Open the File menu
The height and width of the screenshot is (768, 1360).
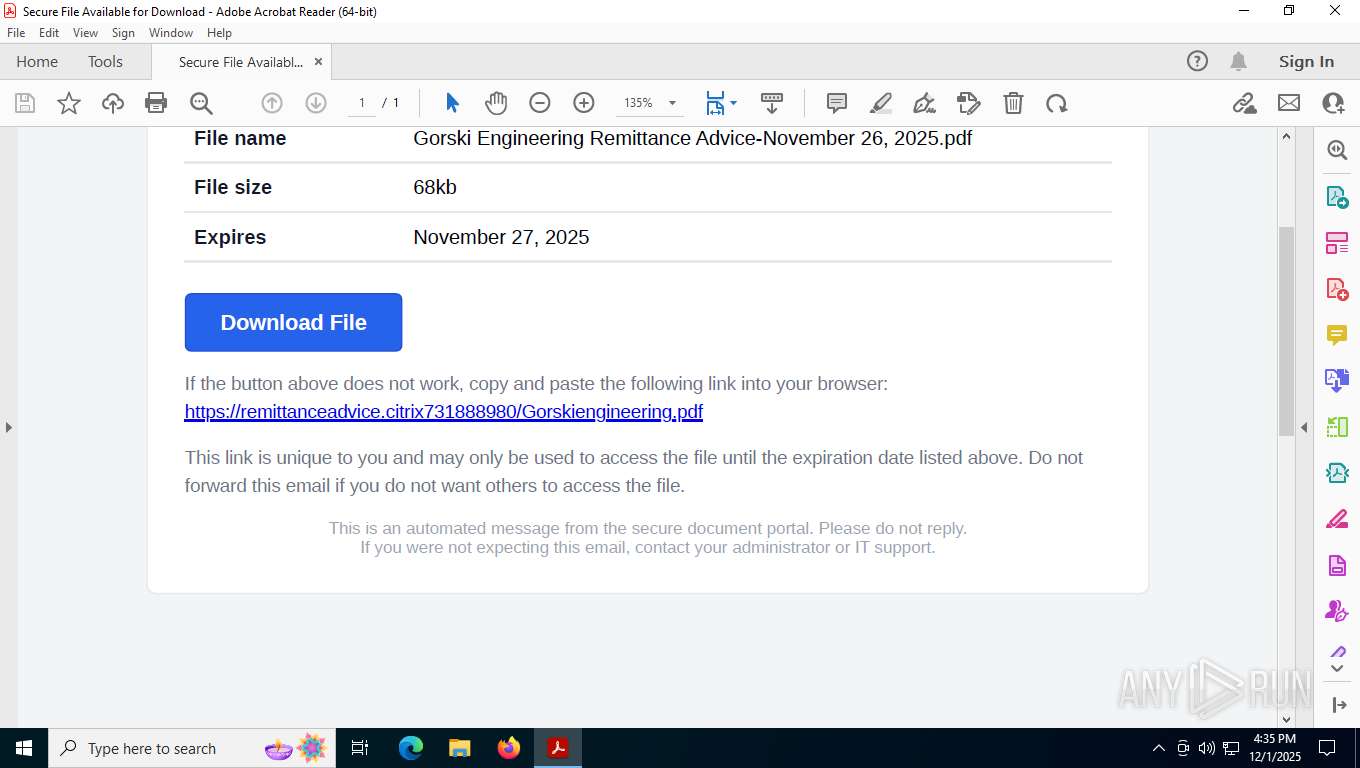pyautogui.click(x=16, y=33)
